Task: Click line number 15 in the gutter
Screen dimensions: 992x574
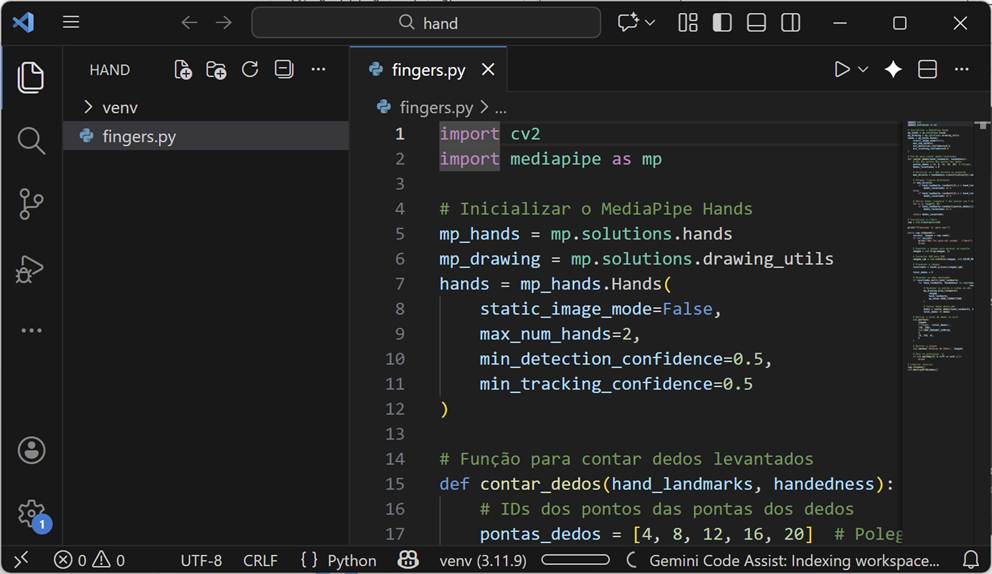Action: pos(395,484)
